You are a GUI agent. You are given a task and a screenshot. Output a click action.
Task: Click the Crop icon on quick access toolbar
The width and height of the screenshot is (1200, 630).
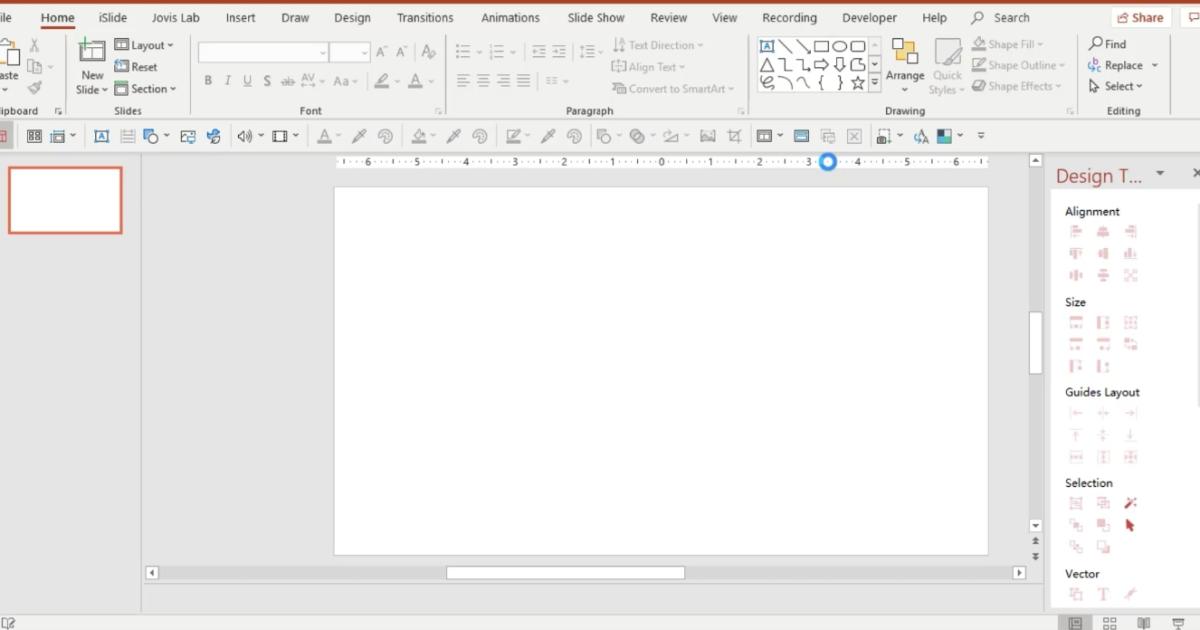[735, 135]
